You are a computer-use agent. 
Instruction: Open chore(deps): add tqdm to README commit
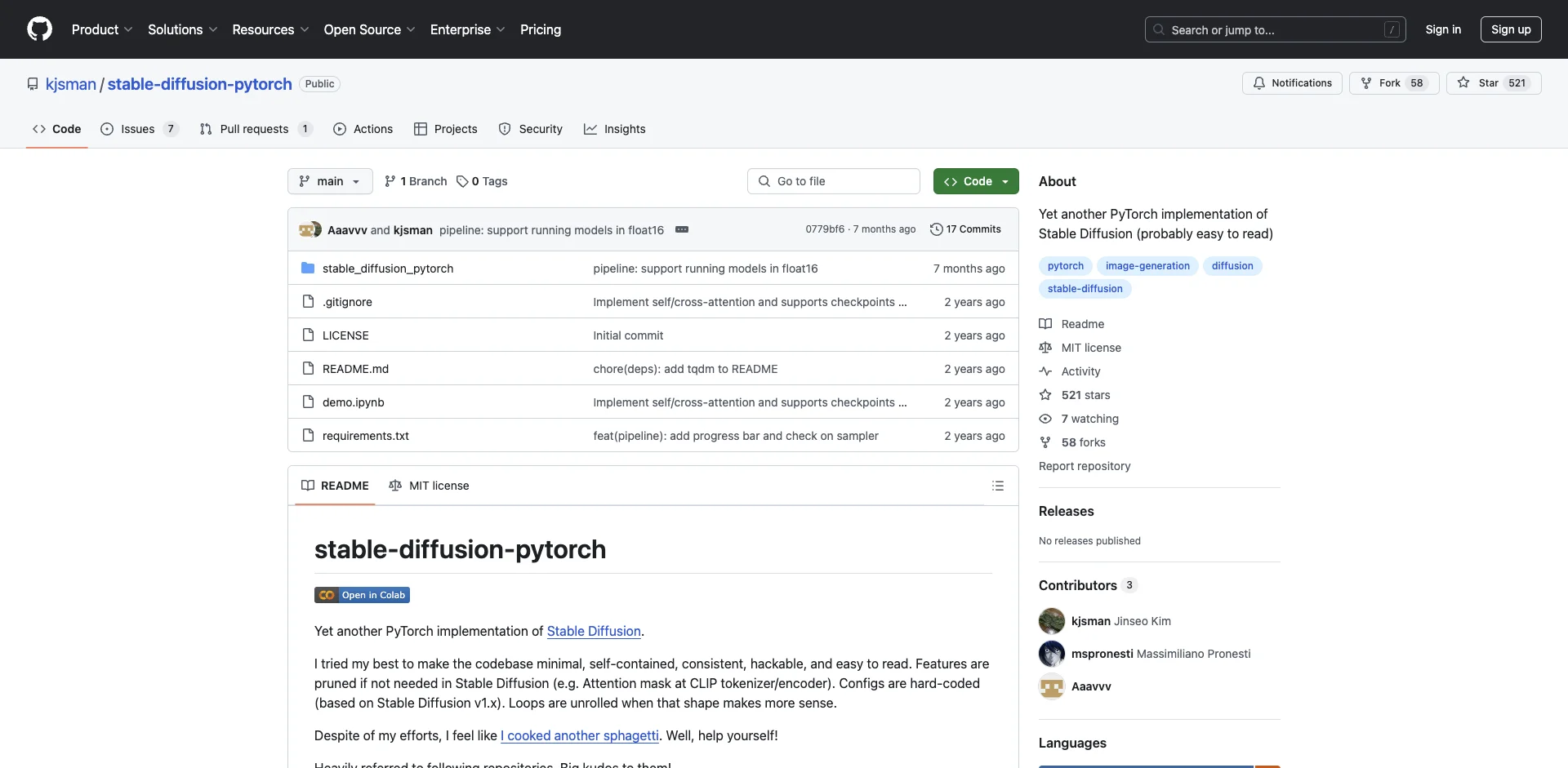pyautogui.click(x=685, y=369)
